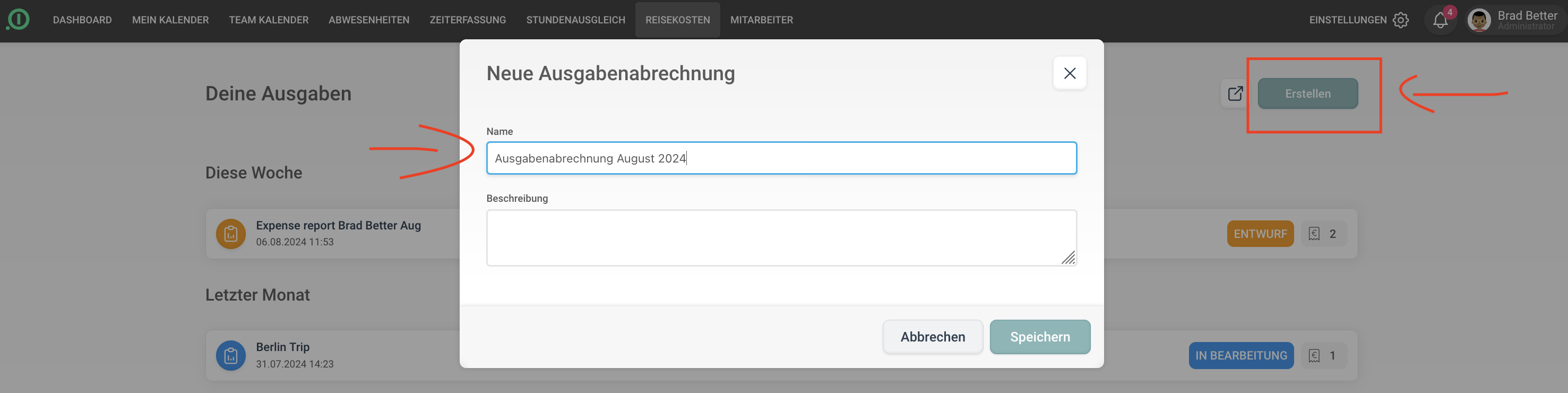This screenshot has width=1568, height=393.
Task: Click the export icon beside Erstellen
Action: coord(1235,93)
